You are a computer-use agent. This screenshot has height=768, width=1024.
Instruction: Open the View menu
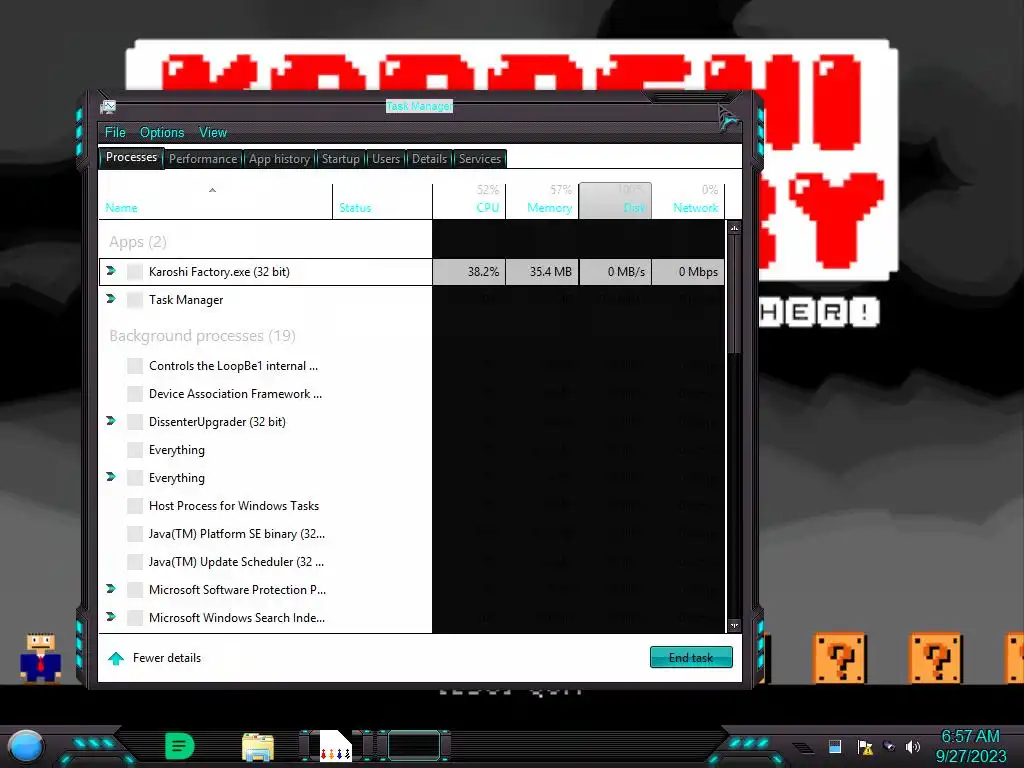click(x=213, y=133)
